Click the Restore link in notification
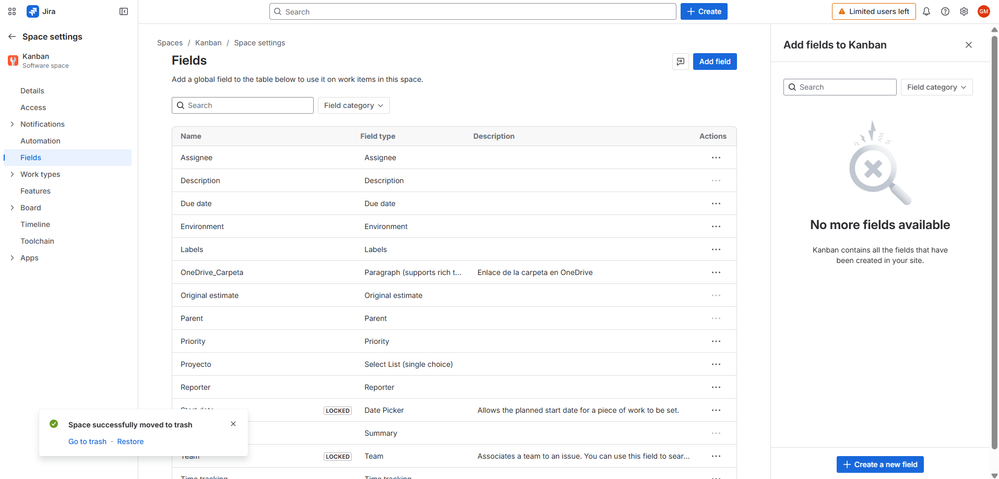The height and width of the screenshot is (479, 999). (x=131, y=441)
